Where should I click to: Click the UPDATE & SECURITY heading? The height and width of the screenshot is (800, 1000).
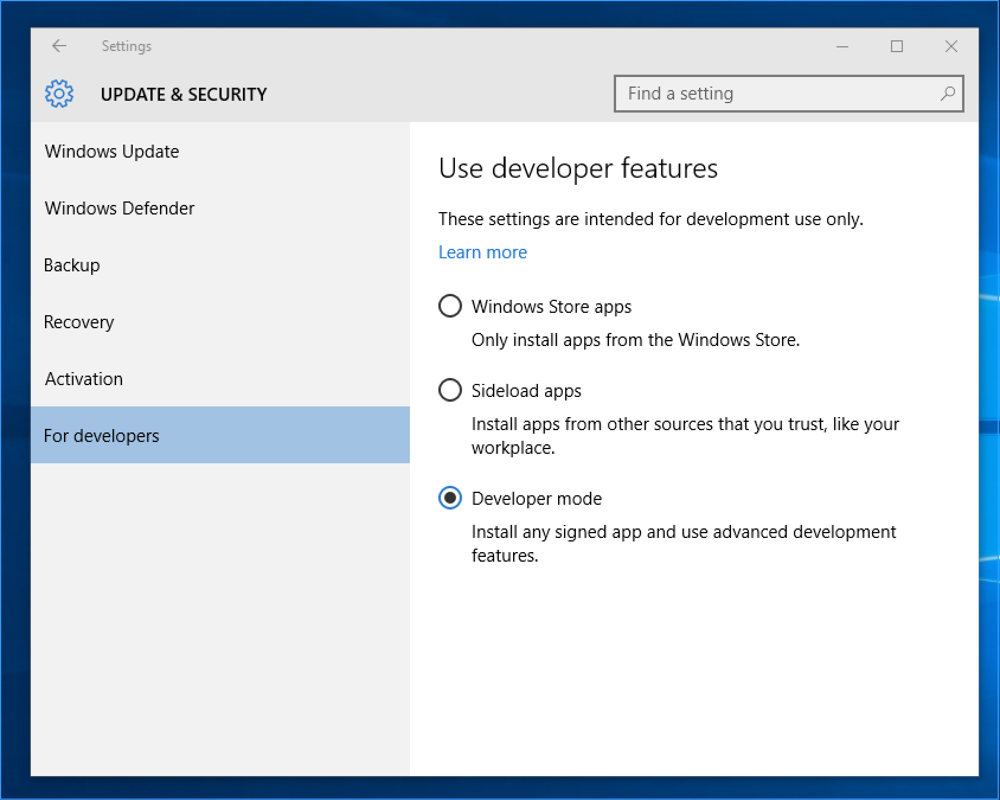coord(184,94)
